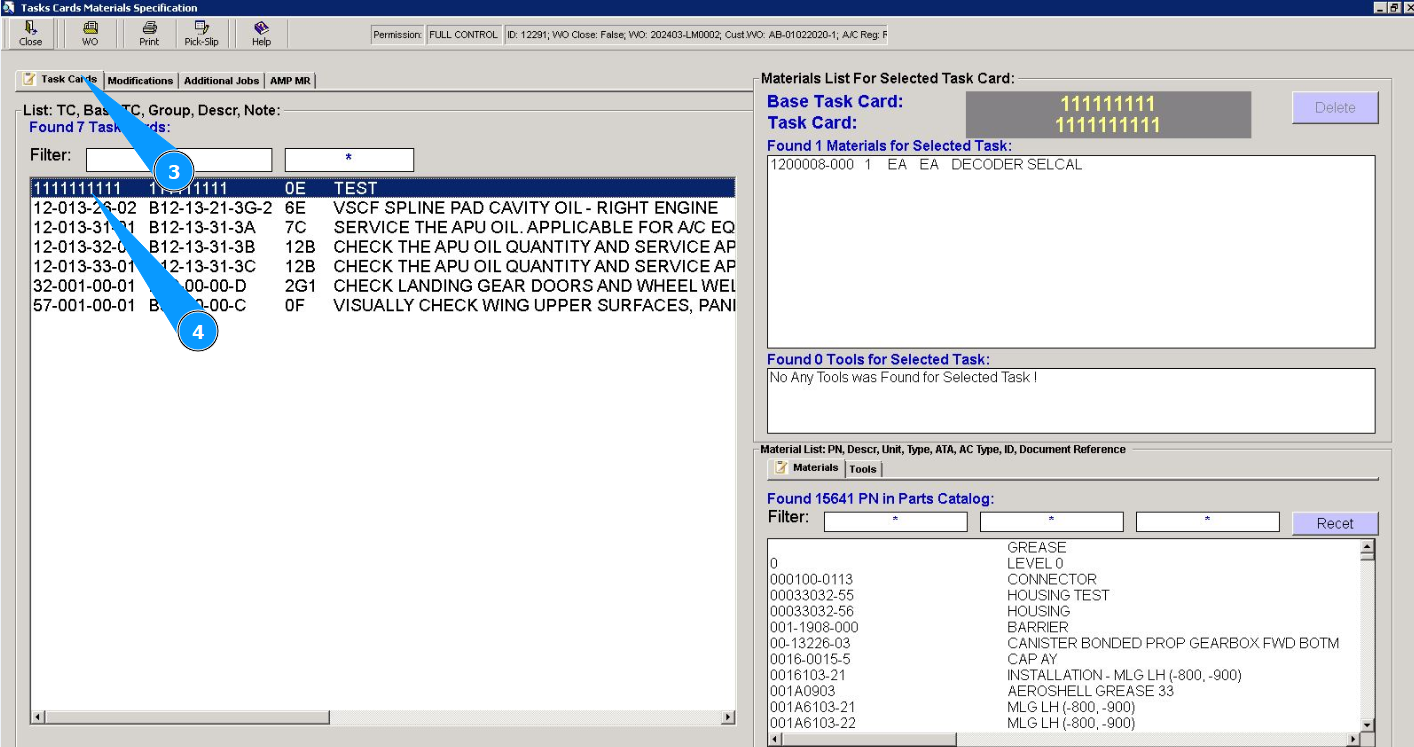Click the Close toolbar icon
This screenshot has width=1414, height=747.
coord(31,34)
